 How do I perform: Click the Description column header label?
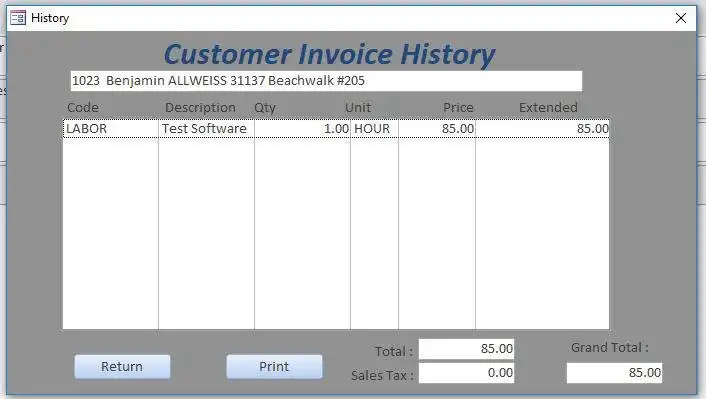pos(200,108)
